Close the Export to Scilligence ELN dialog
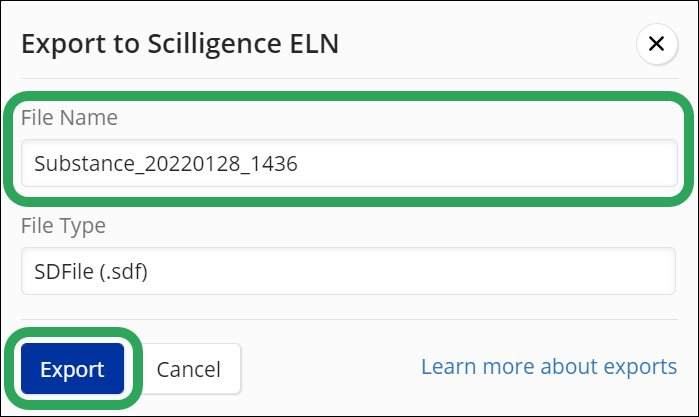 pyautogui.click(x=656, y=45)
